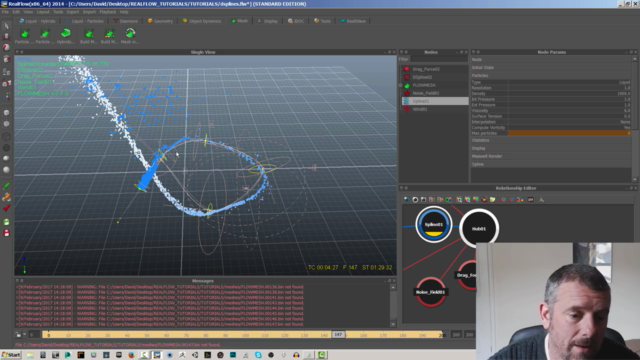The image size is (640, 360).
Task: Open the Export menu
Action: [x=73, y=12]
